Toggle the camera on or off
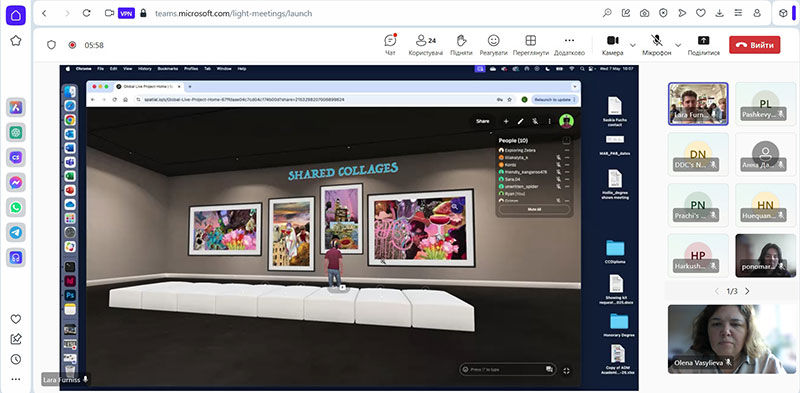Viewport: 800px width, 393px height. [x=612, y=44]
